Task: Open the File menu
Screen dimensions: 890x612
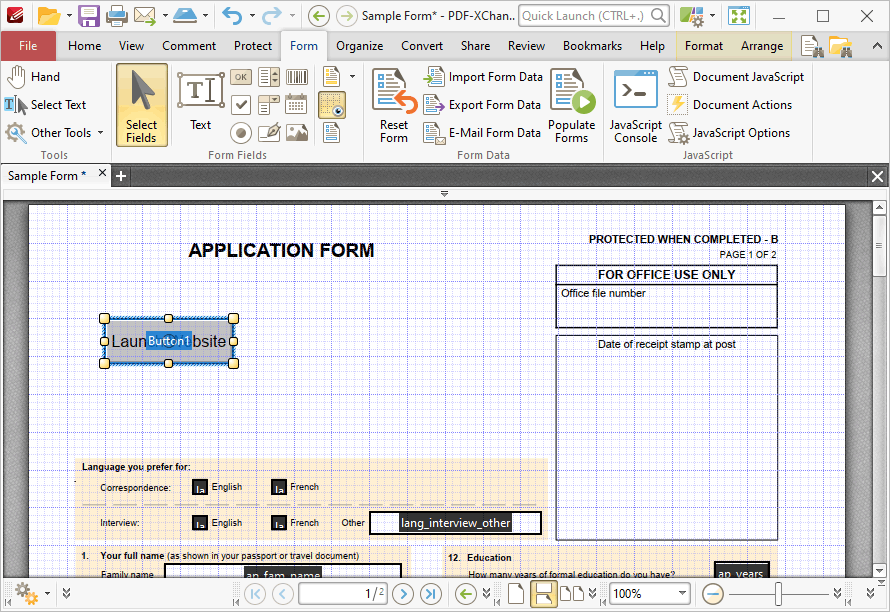Action: tap(28, 46)
